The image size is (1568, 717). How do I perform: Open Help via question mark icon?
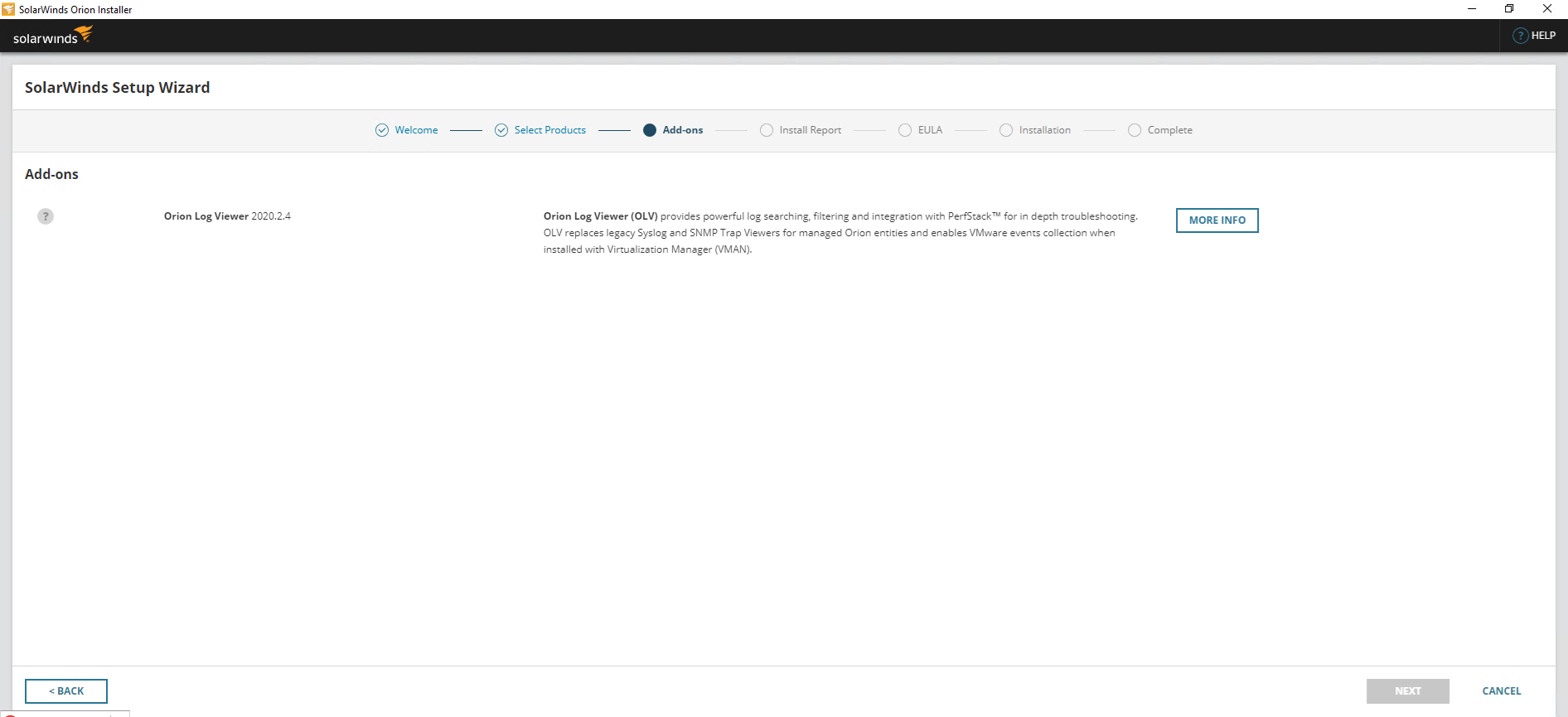pos(1520,36)
